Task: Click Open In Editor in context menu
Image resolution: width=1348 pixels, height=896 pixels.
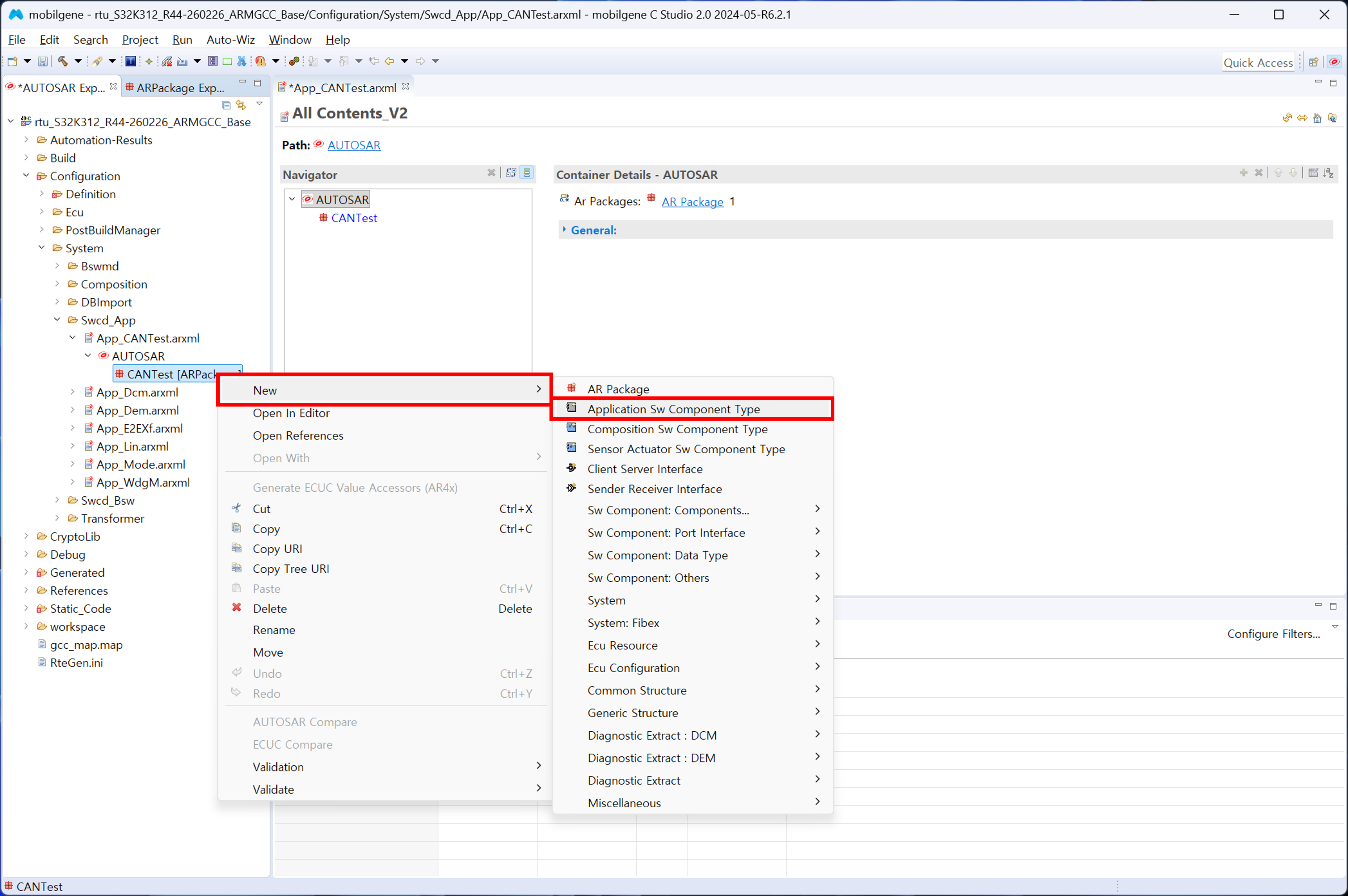Action: point(384,413)
